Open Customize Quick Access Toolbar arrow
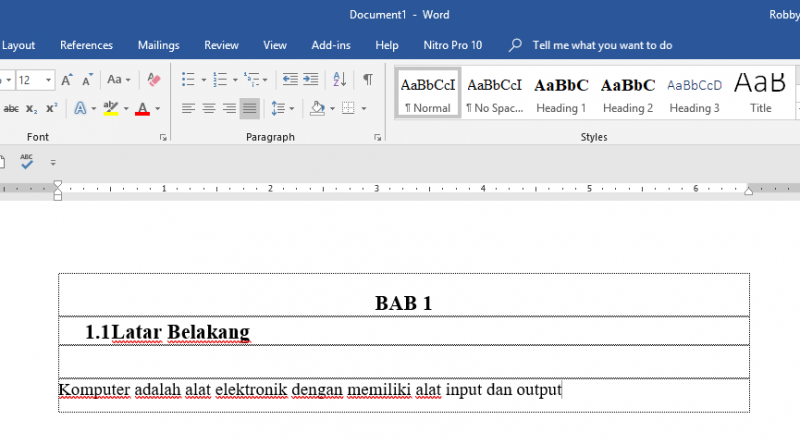The height and width of the screenshot is (445, 800). [x=53, y=163]
